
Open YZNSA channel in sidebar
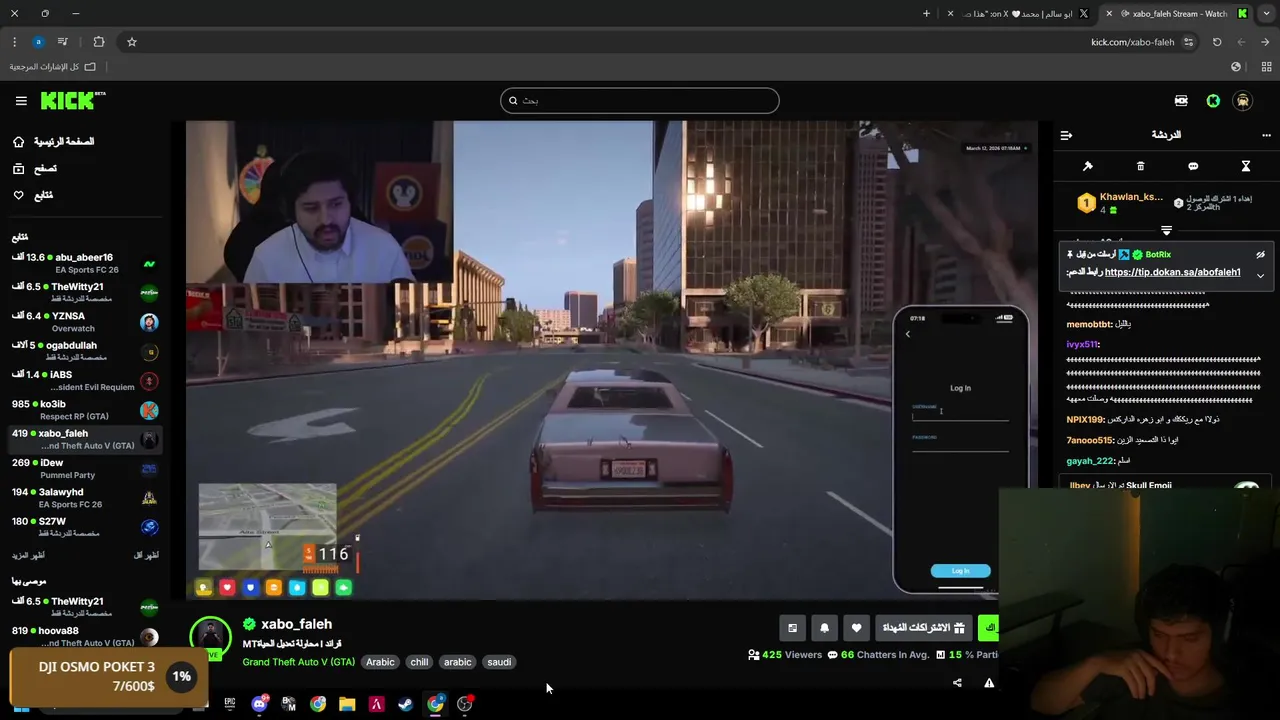[x=85, y=322]
